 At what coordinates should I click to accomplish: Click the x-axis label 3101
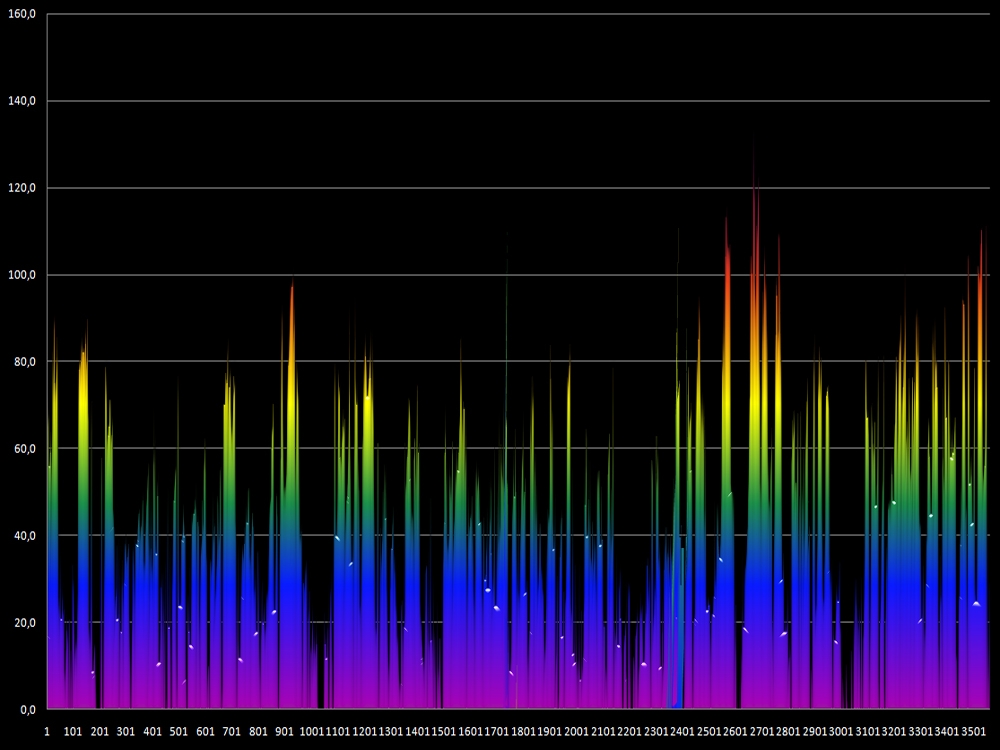(867, 732)
